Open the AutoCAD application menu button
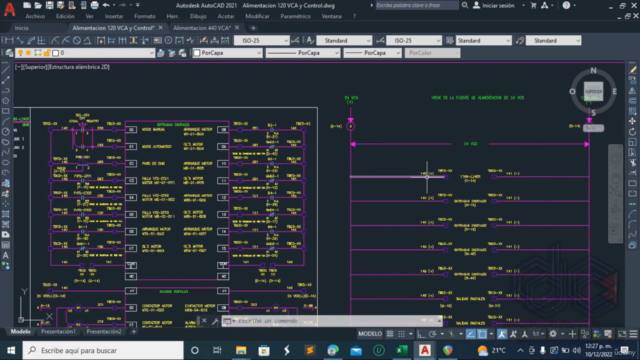The height and width of the screenshot is (360, 640). pos(9,10)
